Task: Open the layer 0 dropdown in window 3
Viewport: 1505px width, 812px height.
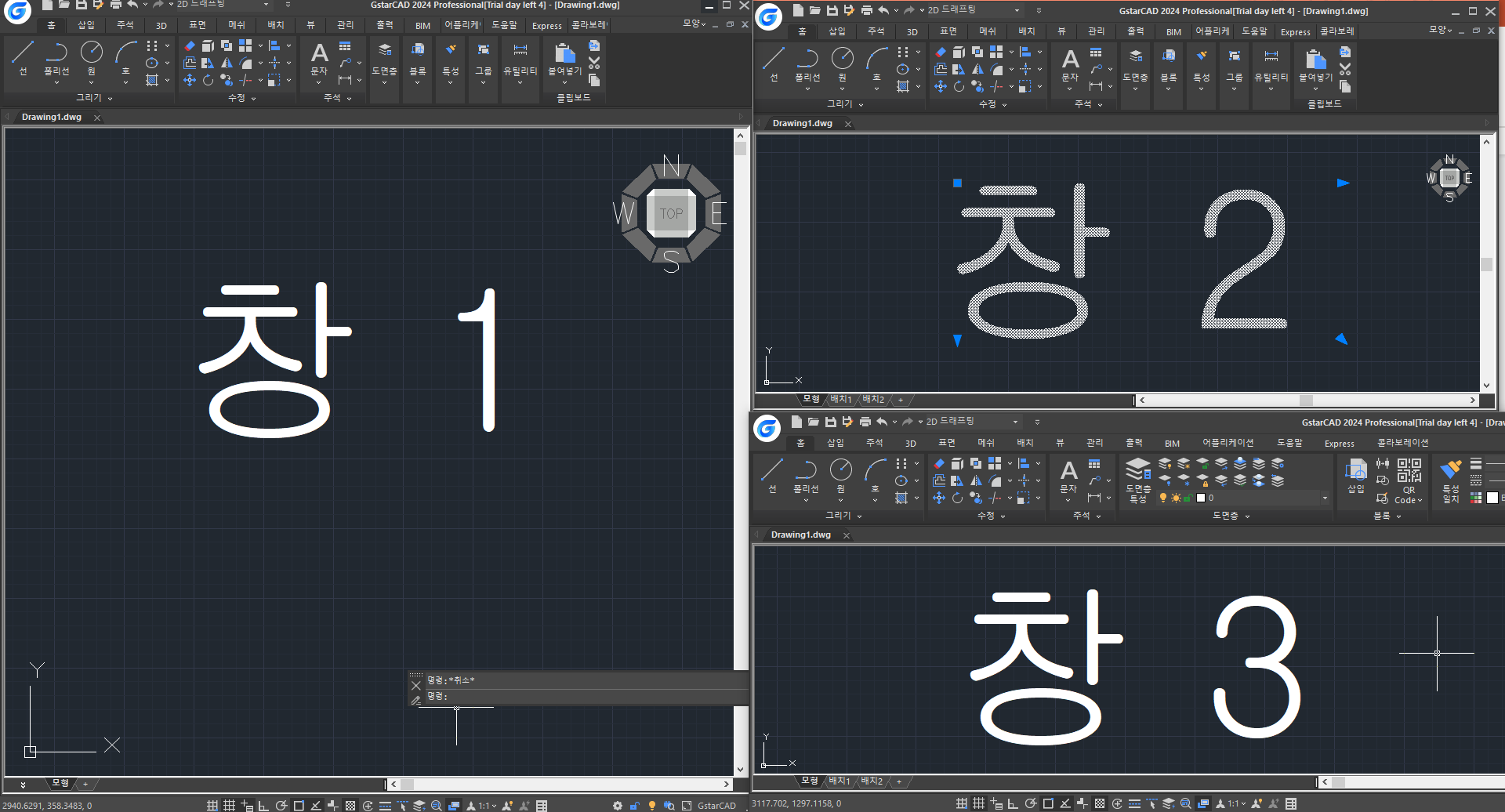Action: pos(1325,498)
